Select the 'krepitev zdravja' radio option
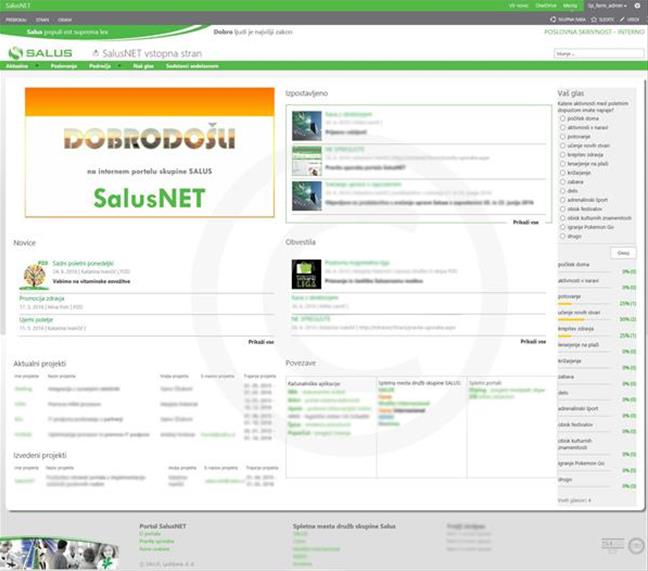The image size is (648, 571). 562,155
